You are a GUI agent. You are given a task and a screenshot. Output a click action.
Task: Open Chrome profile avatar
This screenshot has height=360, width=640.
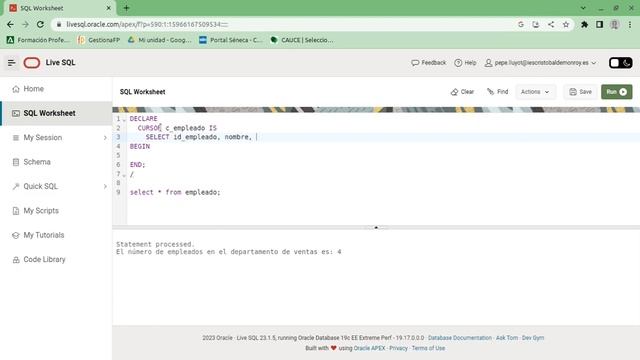click(614, 24)
